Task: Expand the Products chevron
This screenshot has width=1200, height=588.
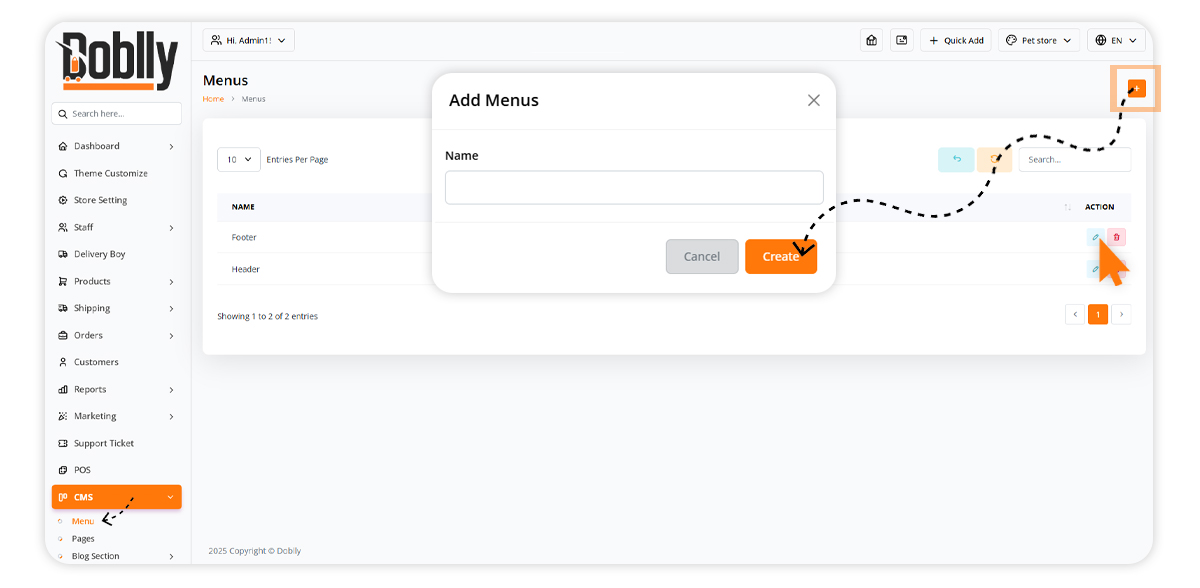Action: pyautogui.click(x=171, y=282)
